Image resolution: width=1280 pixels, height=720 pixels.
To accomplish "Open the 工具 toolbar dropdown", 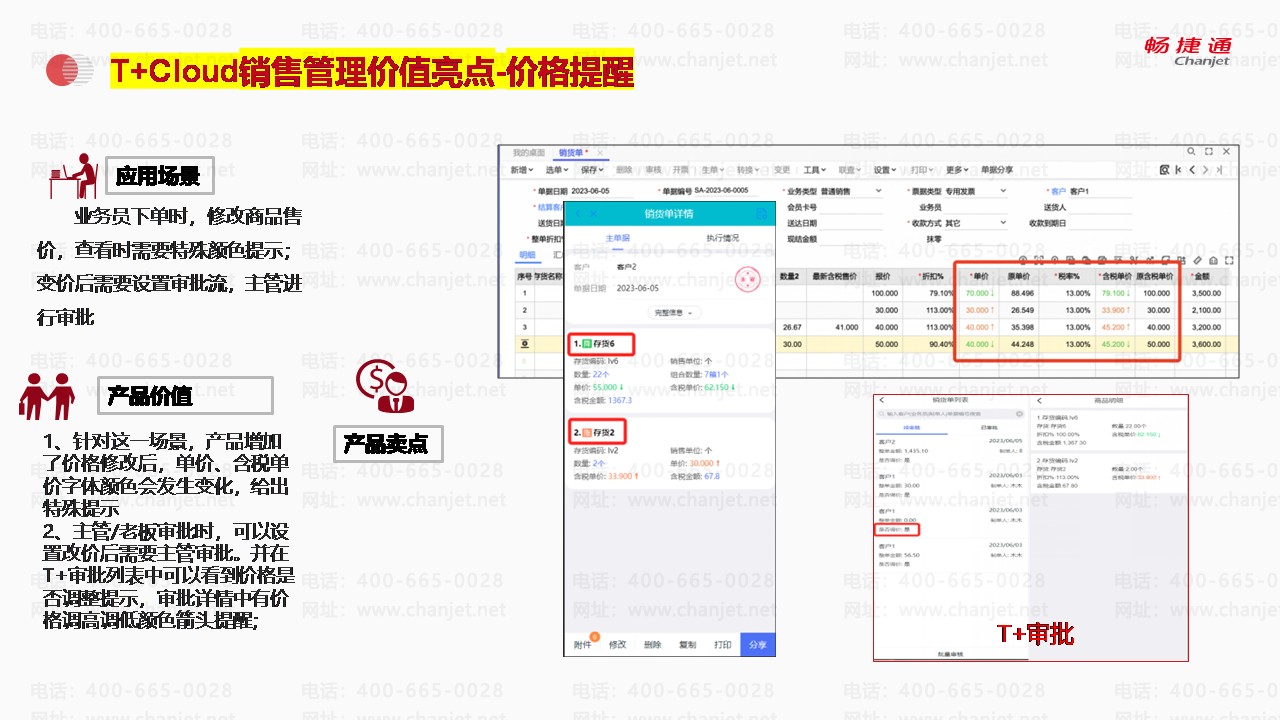I will coord(815,170).
